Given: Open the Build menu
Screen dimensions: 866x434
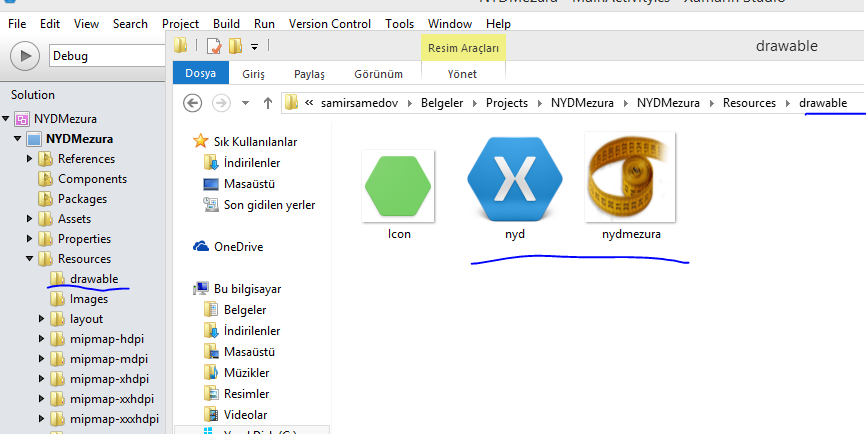Looking at the screenshot, I should [226, 24].
